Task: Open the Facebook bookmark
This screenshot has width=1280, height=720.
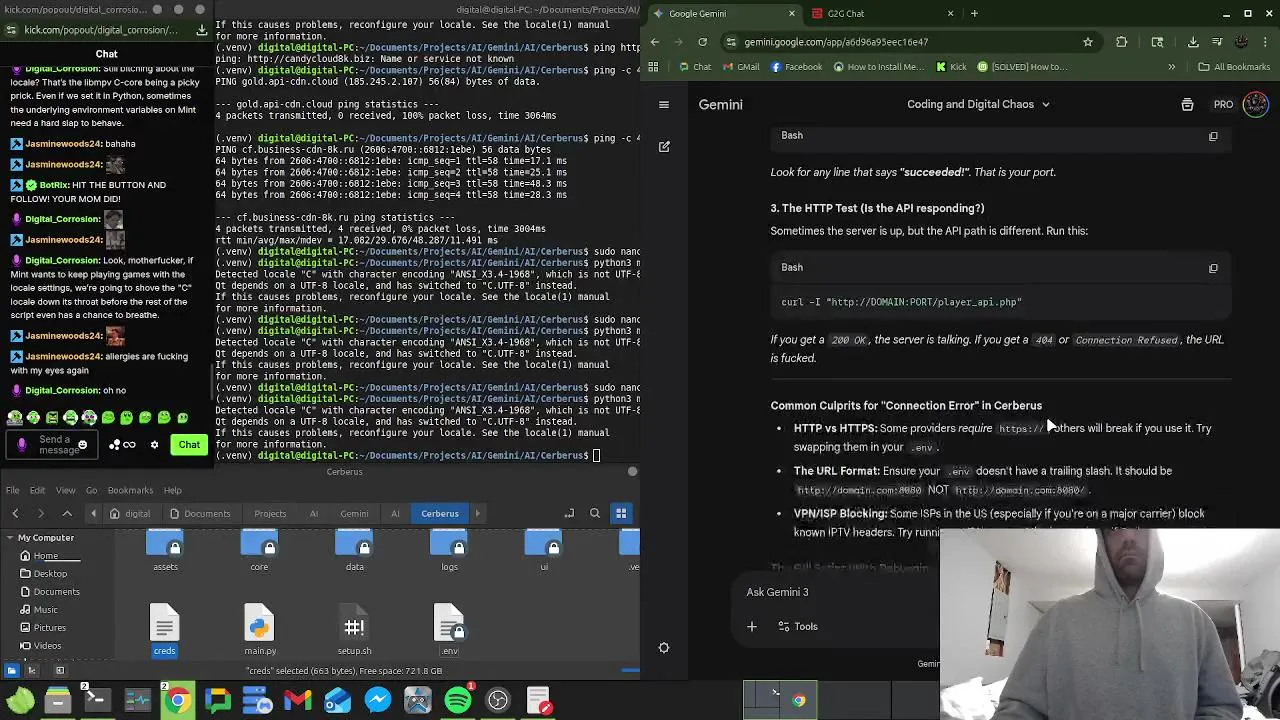Action: point(796,67)
